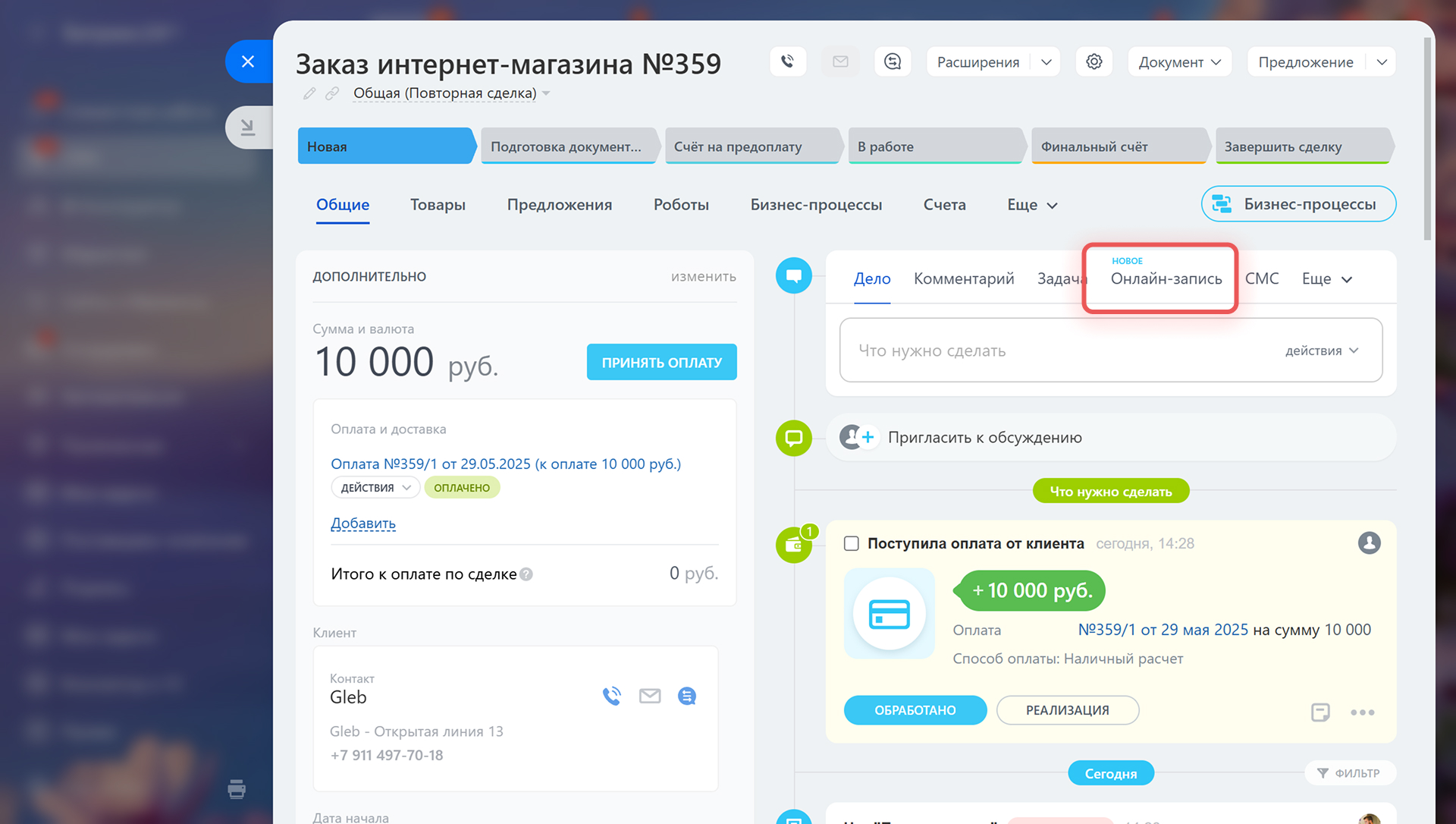Open the Документ dropdown
The height and width of the screenshot is (824, 1456).
coord(1179,62)
